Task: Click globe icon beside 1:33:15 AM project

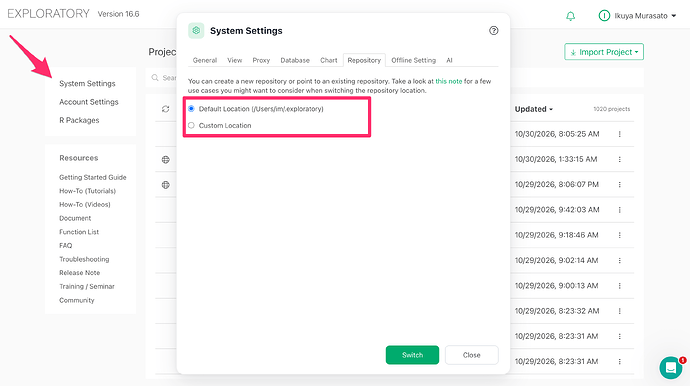Action: [165, 160]
